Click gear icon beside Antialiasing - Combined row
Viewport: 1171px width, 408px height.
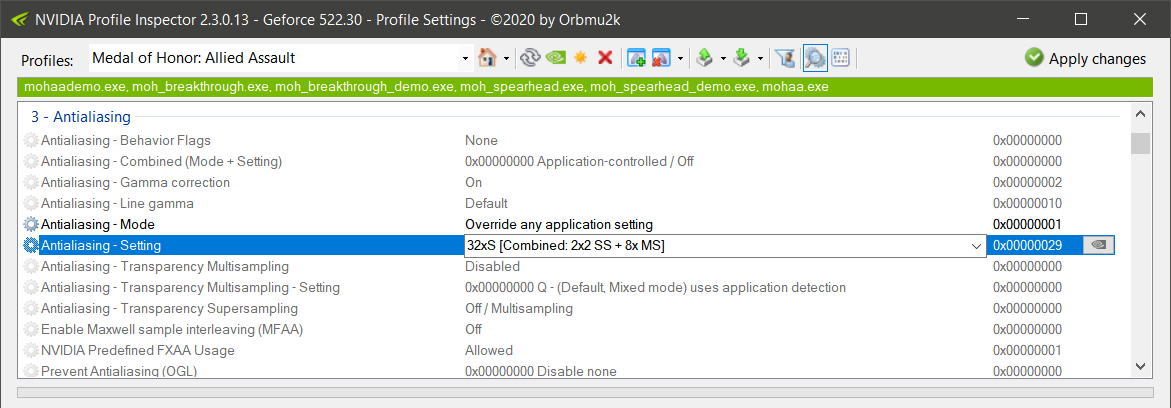coord(31,161)
